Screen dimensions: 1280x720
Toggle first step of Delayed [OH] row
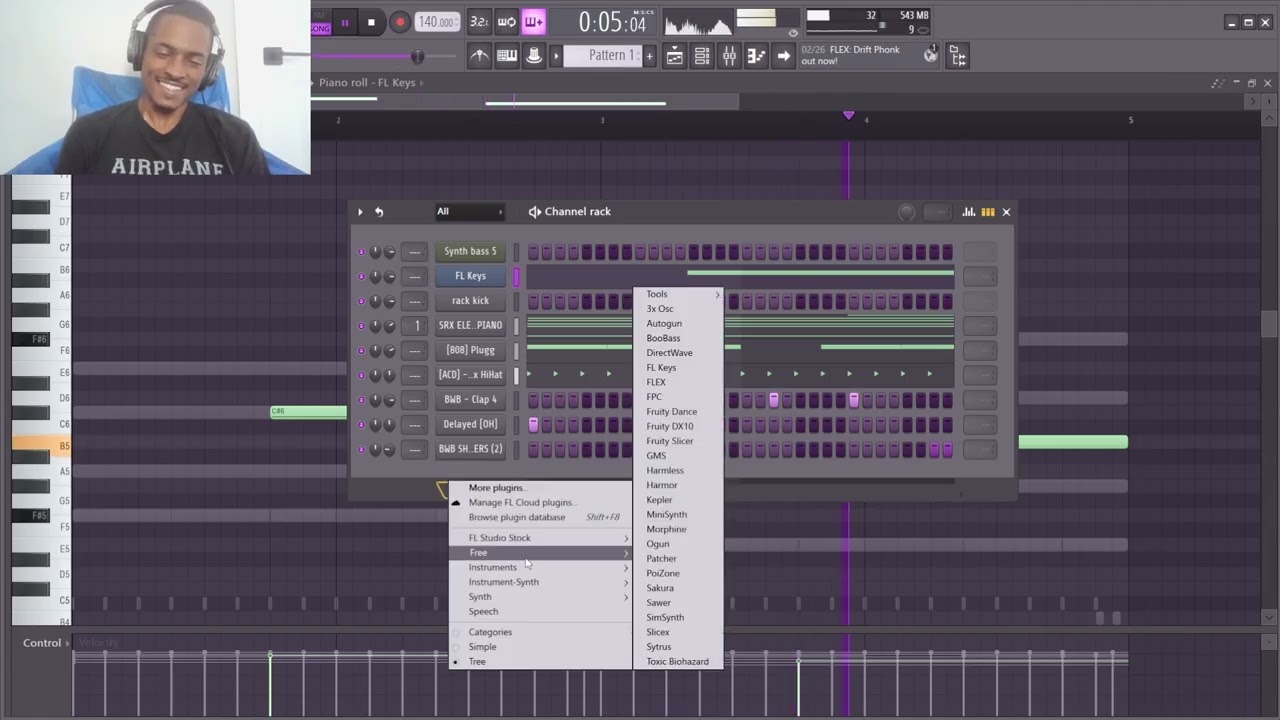pos(533,425)
